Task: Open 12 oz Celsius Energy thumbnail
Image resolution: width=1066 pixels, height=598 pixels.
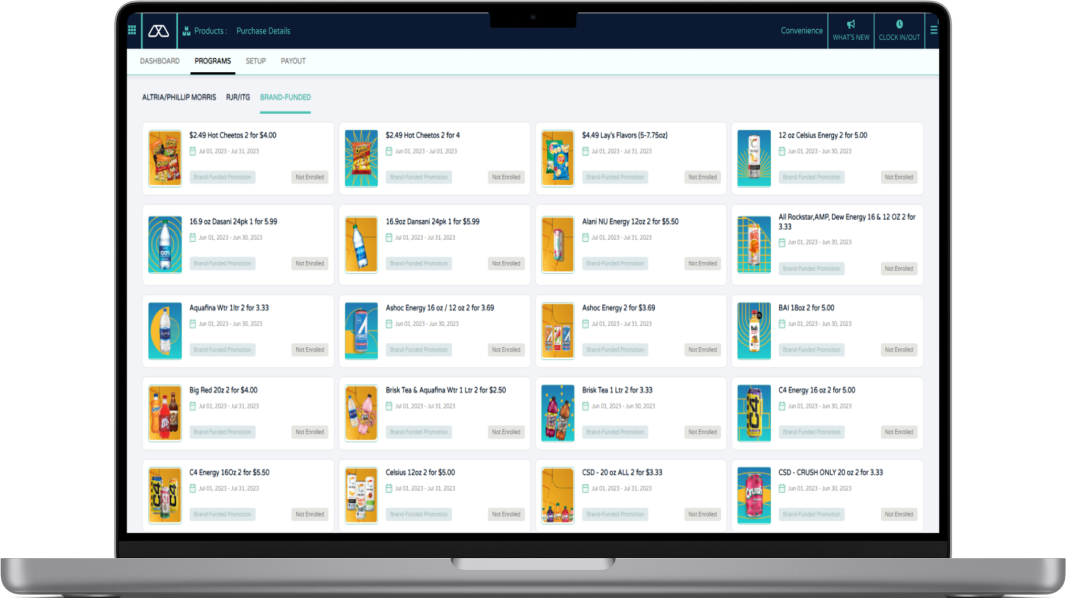Action: (x=754, y=158)
